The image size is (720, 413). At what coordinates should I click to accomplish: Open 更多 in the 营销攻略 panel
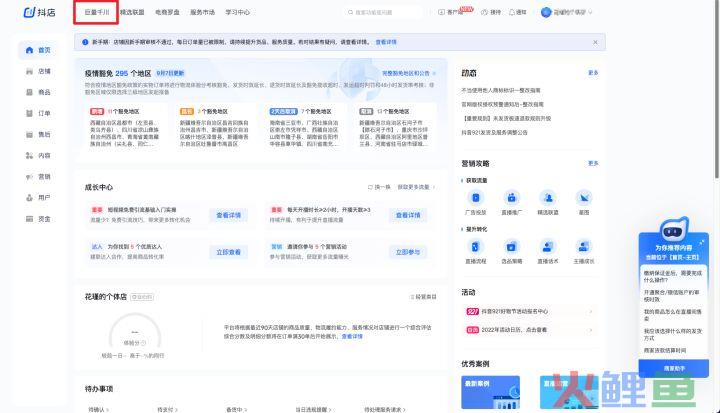593,164
